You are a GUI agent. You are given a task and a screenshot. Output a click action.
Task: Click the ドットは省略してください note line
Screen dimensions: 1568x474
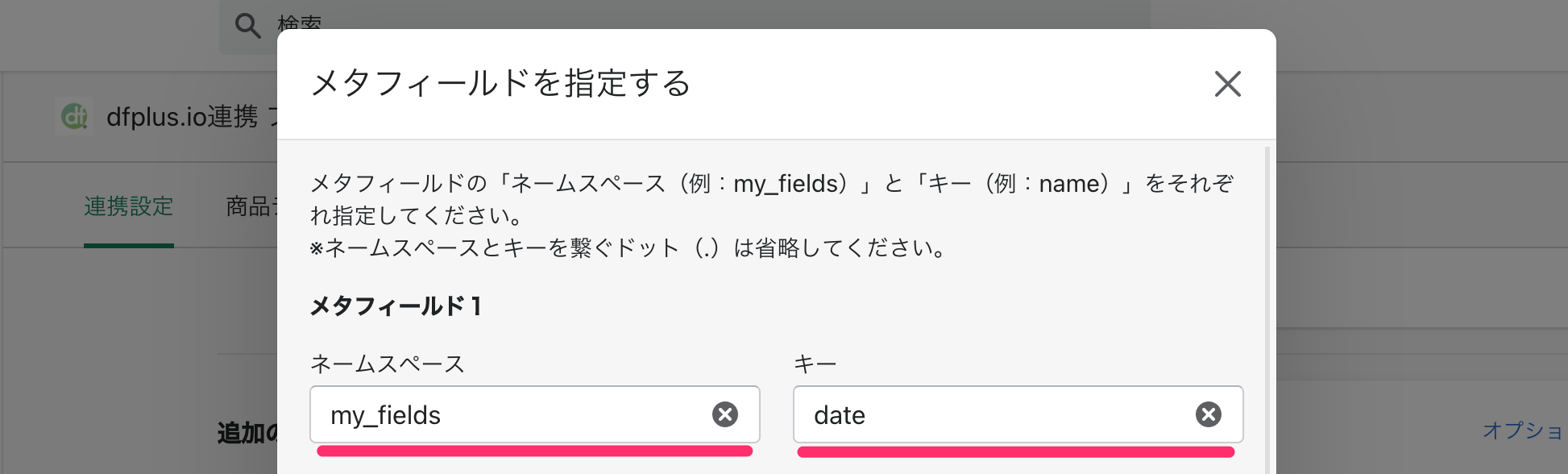[629, 247]
